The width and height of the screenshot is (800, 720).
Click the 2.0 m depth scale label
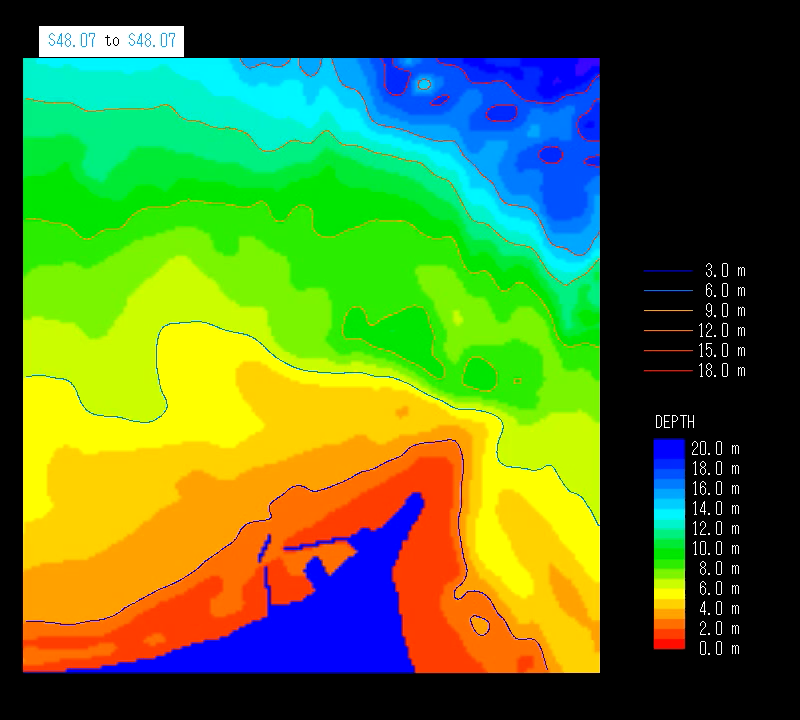pyautogui.click(x=715, y=629)
